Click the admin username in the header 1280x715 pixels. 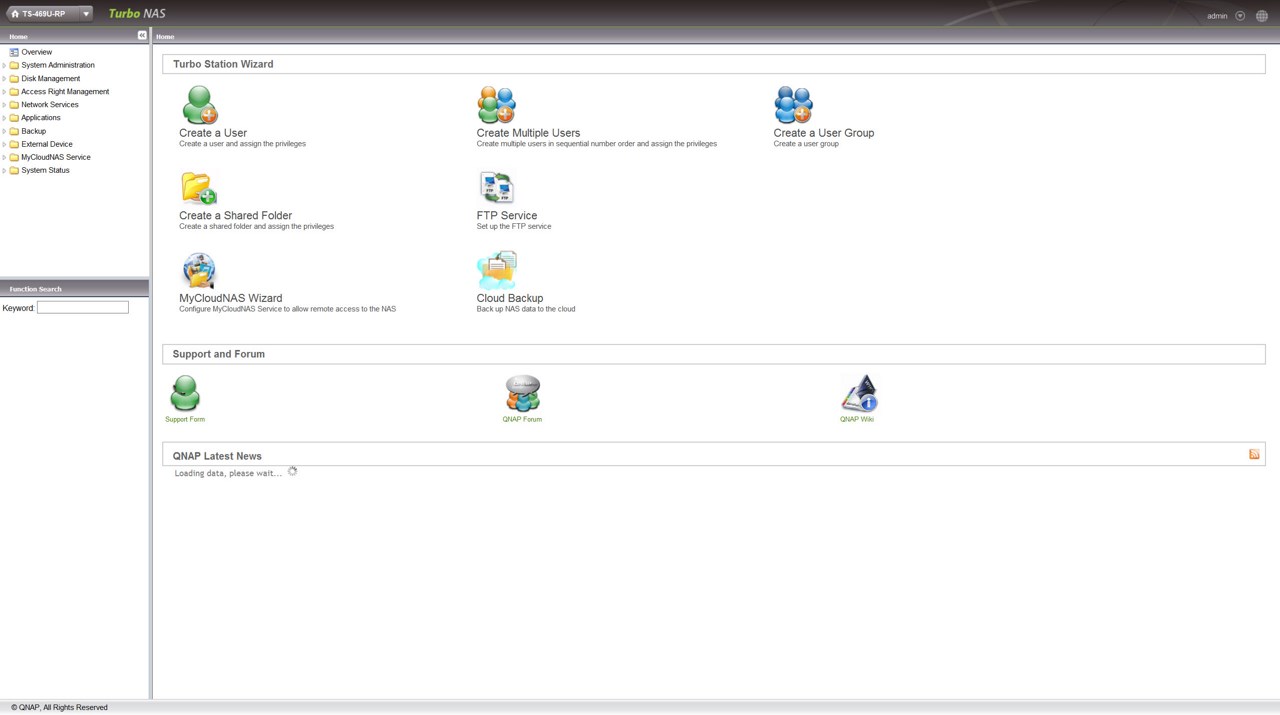(x=1217, y=16)
